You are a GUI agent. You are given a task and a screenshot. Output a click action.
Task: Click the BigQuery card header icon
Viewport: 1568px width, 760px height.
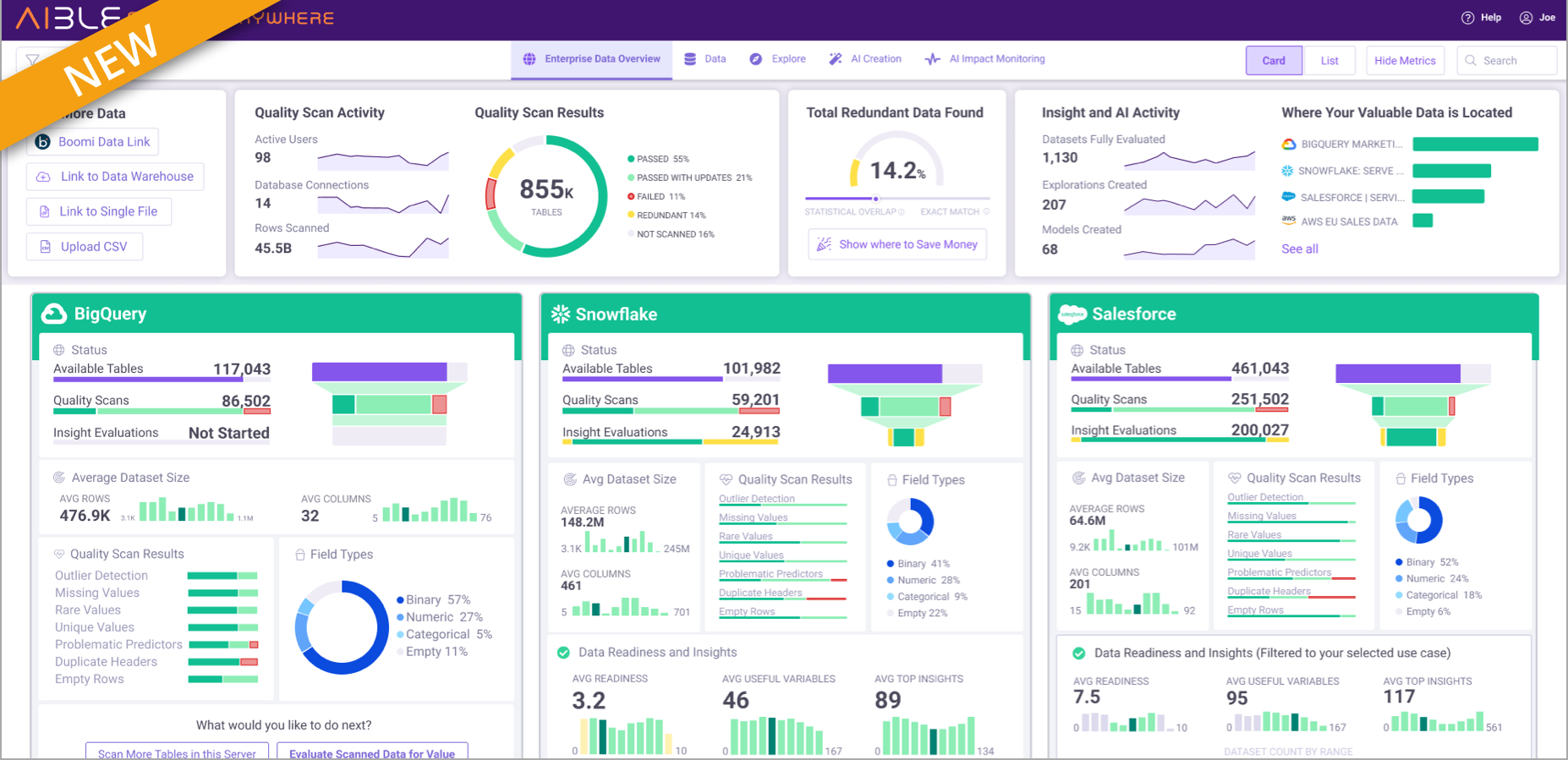[54, 314]
